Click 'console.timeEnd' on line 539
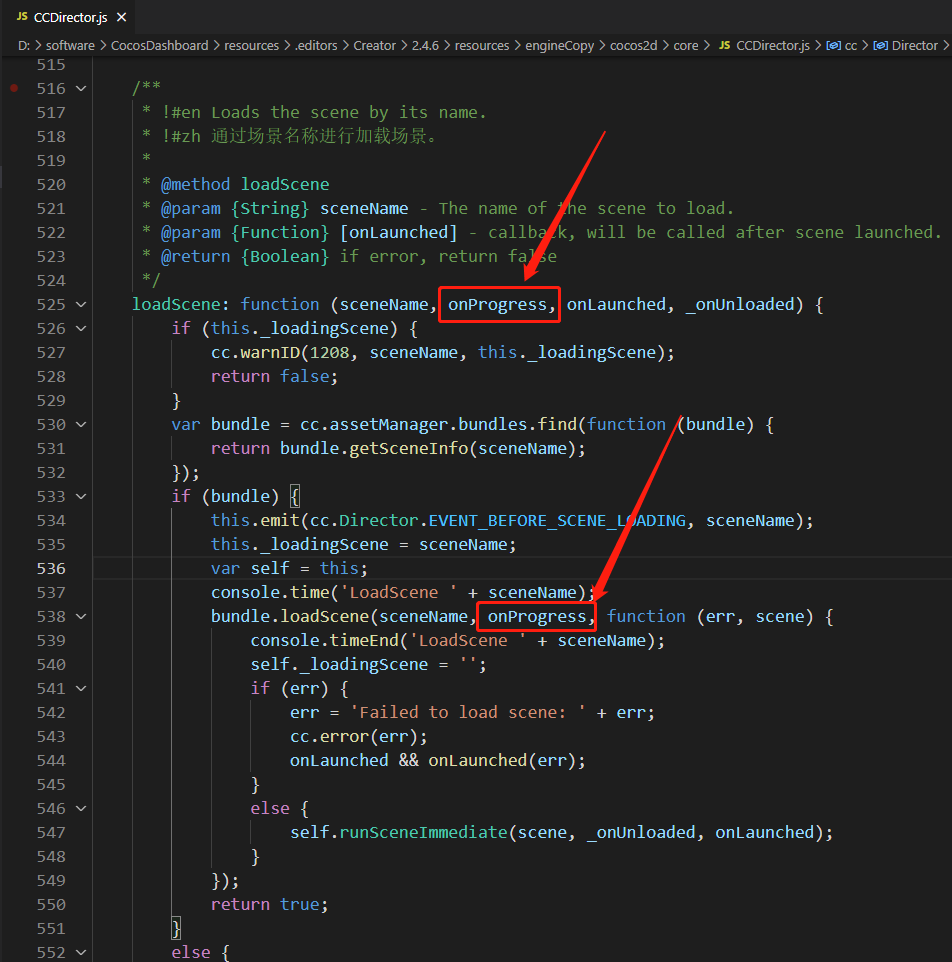 [324, 641]
